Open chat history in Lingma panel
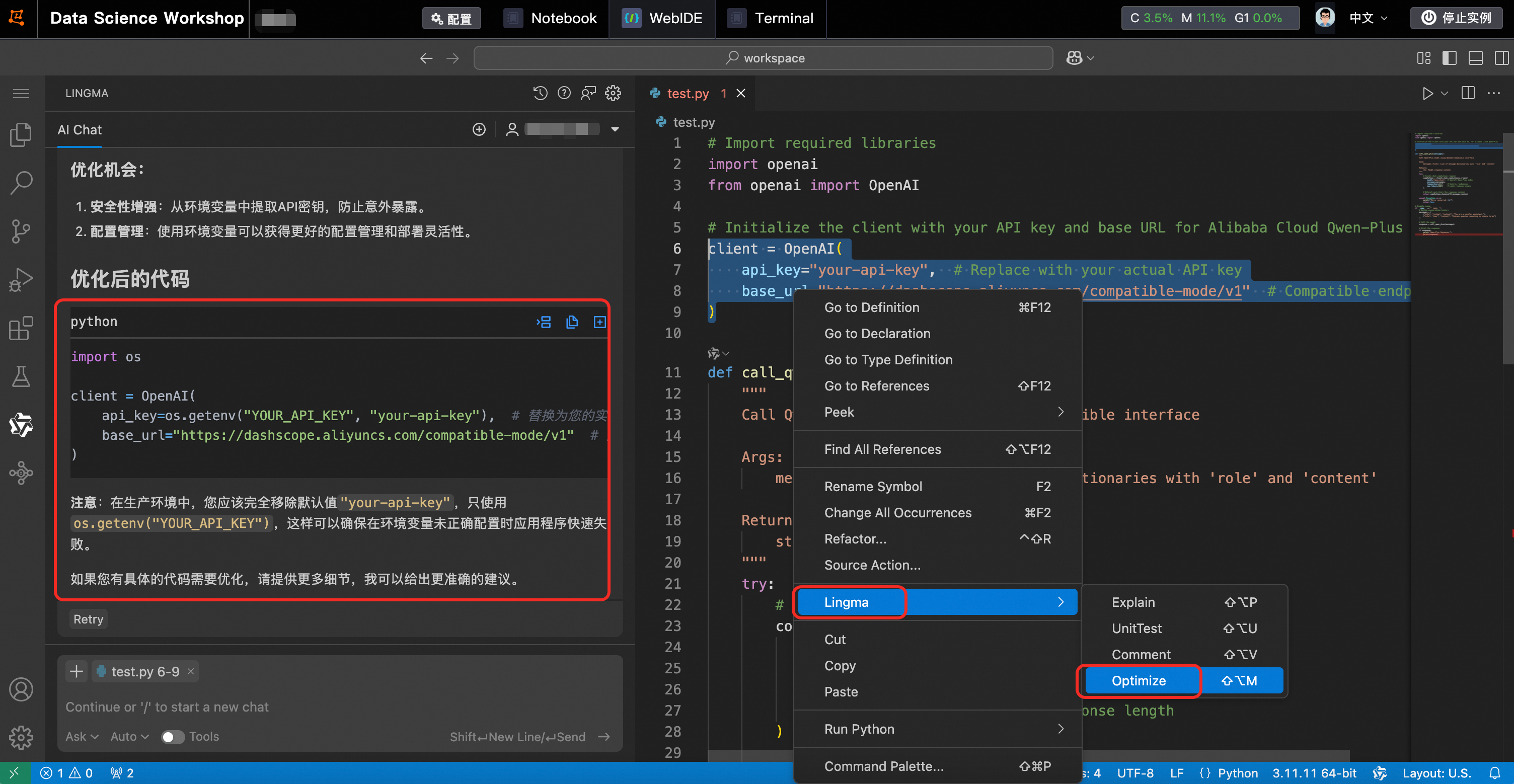 point(540,93)
